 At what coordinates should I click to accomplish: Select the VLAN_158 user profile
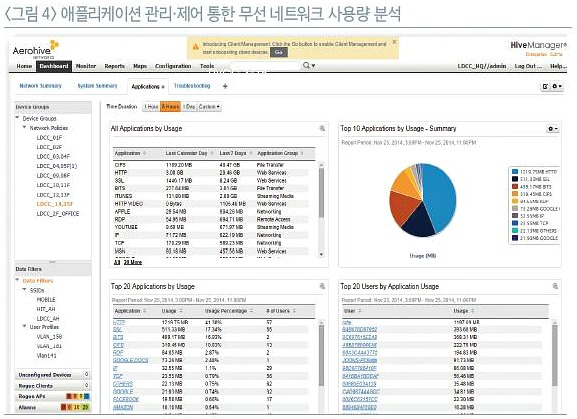point(49,336)
